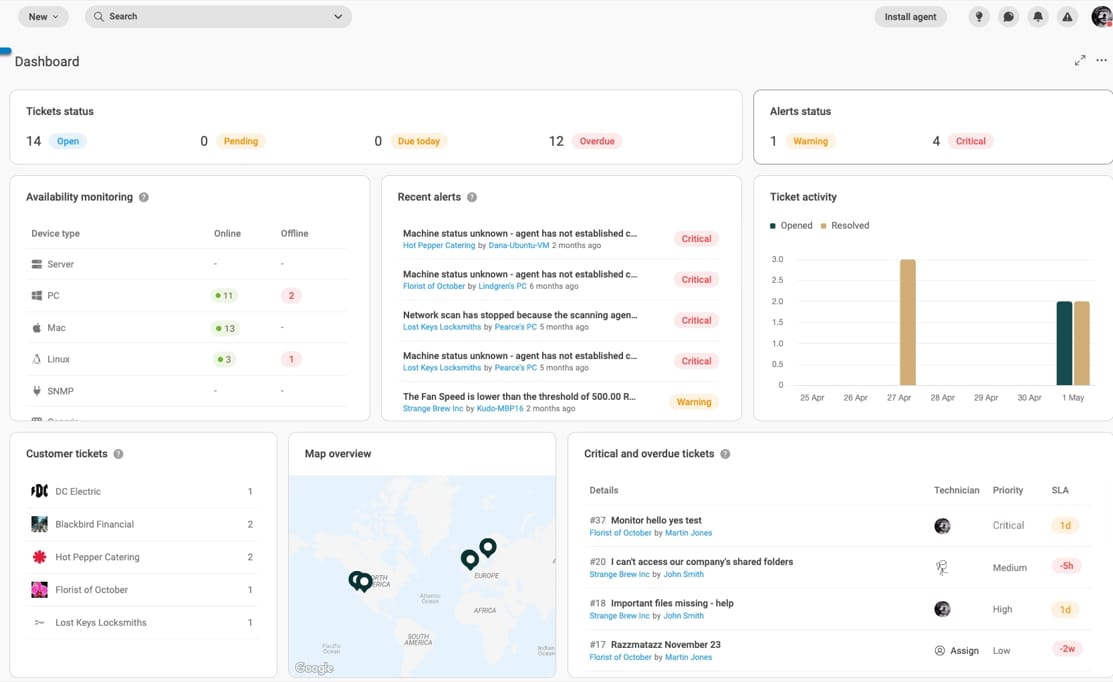
Task: Click the Blackbird Financial logo
Action: [x=40, y=524]
